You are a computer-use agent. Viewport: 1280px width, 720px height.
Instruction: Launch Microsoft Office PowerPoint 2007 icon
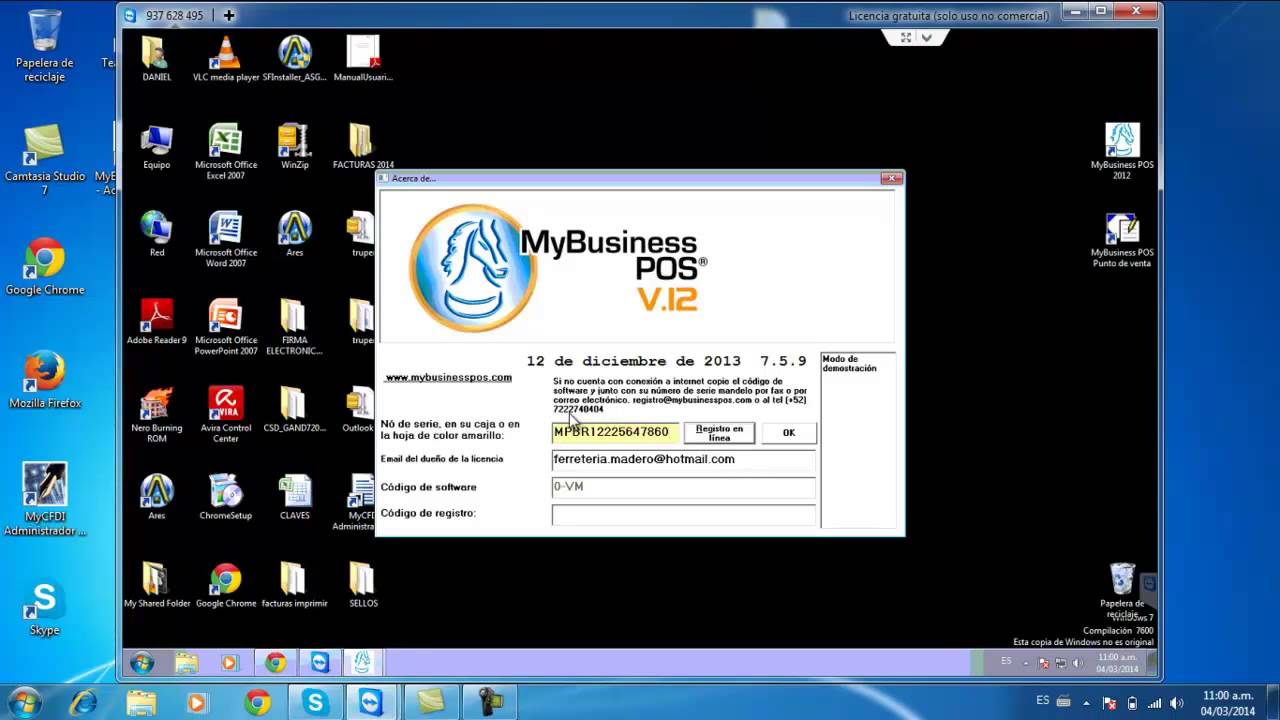[x=225, y=327]
